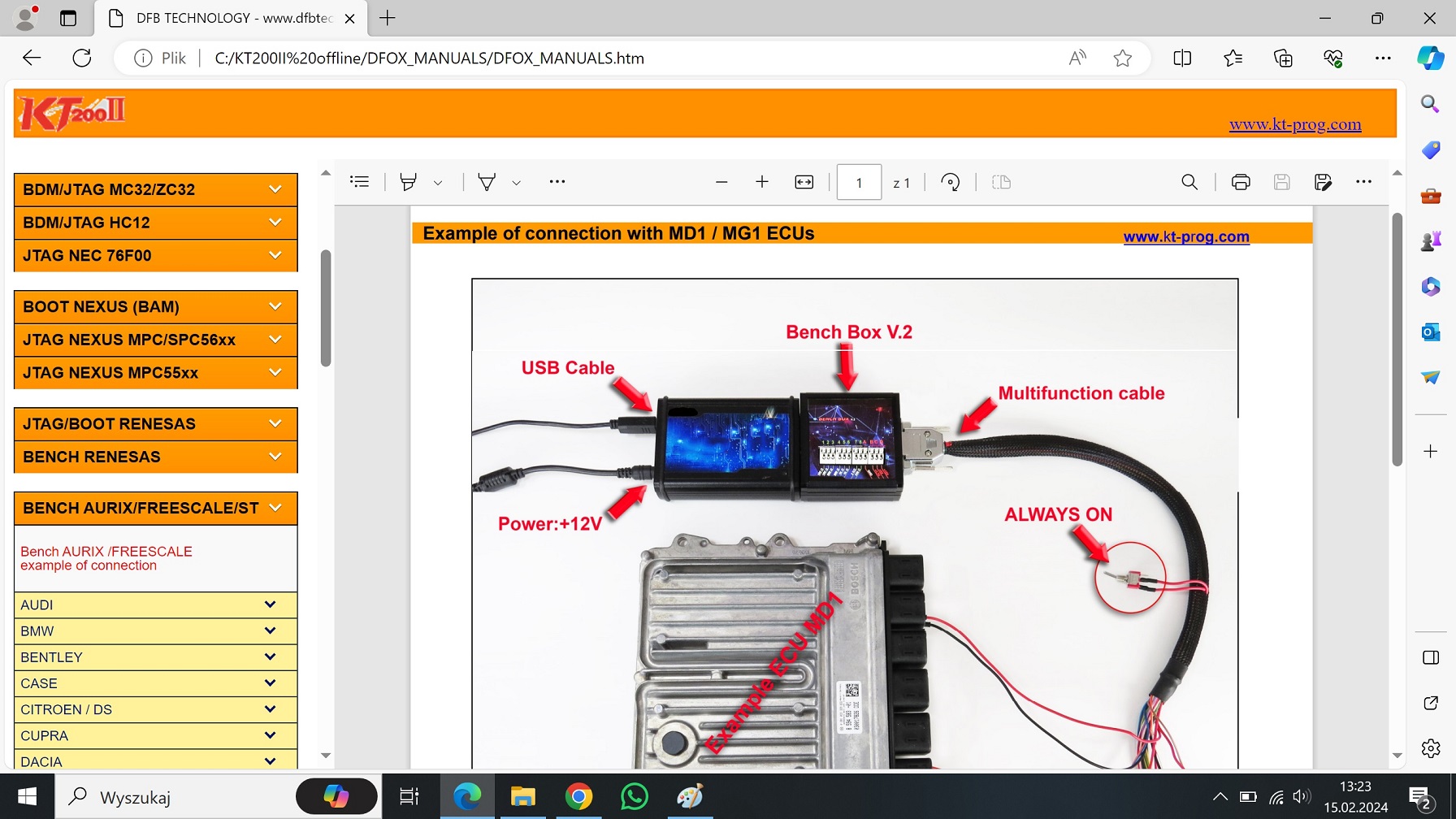Open the PDF search magnifier
Viewport: 1456px width, 819px height.
click(x=1189, y=182)
